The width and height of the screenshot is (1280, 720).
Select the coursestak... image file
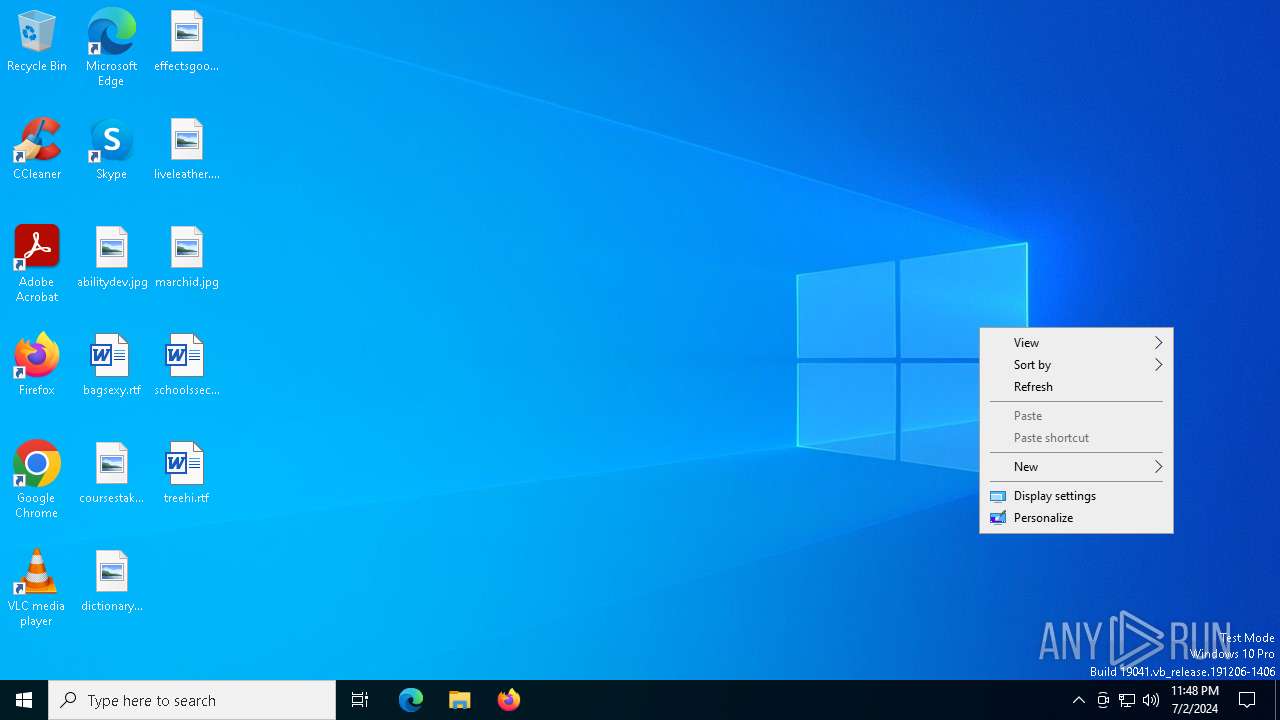click(111, 474)
